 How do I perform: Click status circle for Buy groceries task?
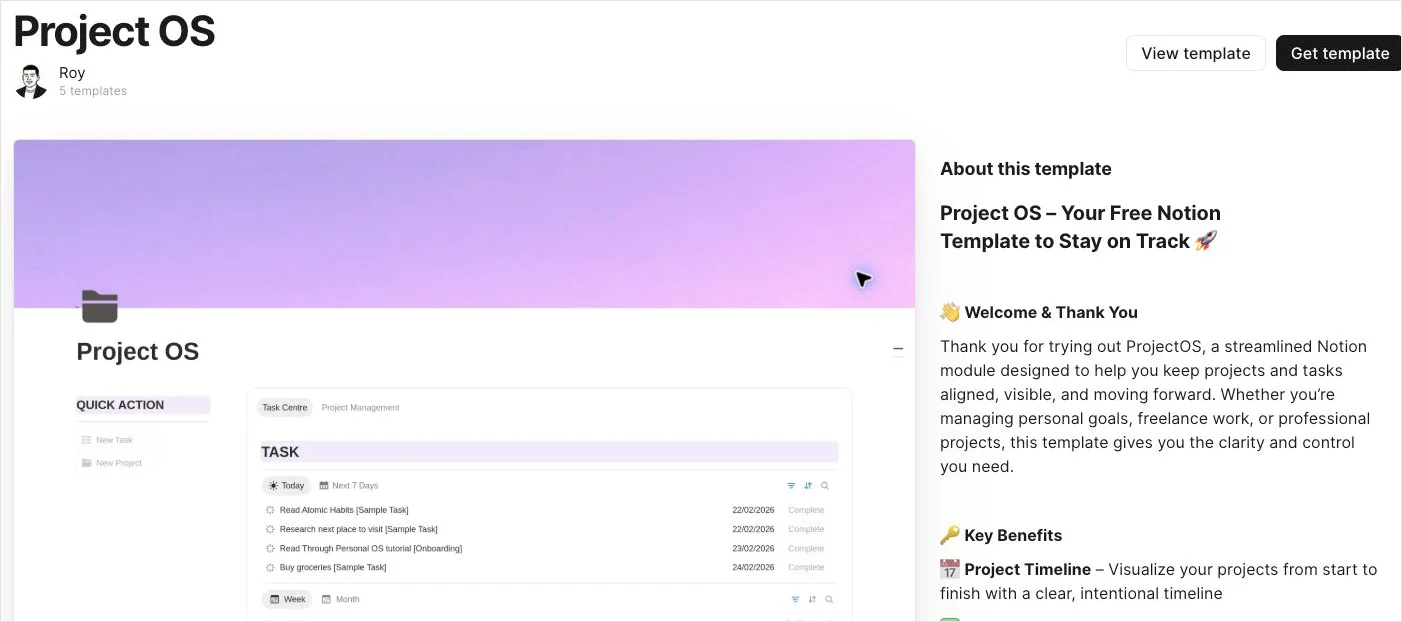(x=270, y=567)
